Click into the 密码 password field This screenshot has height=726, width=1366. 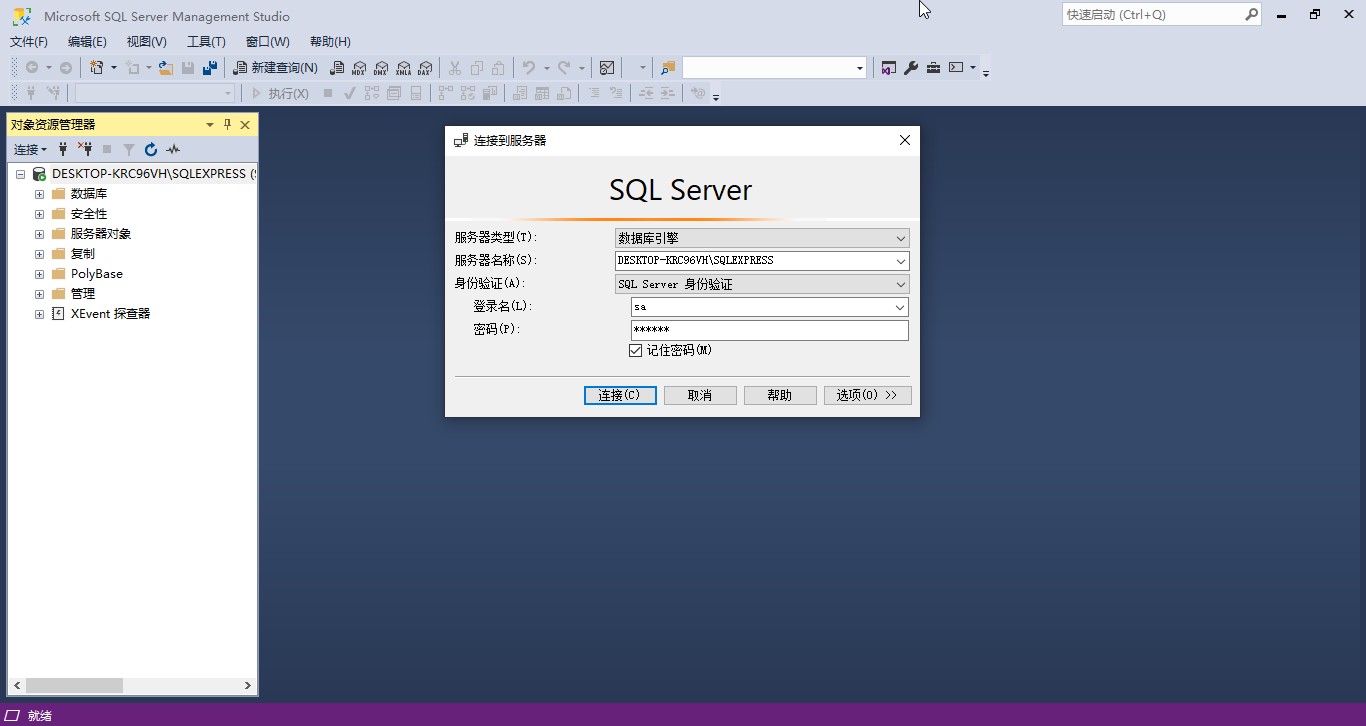tap(769, 330)
